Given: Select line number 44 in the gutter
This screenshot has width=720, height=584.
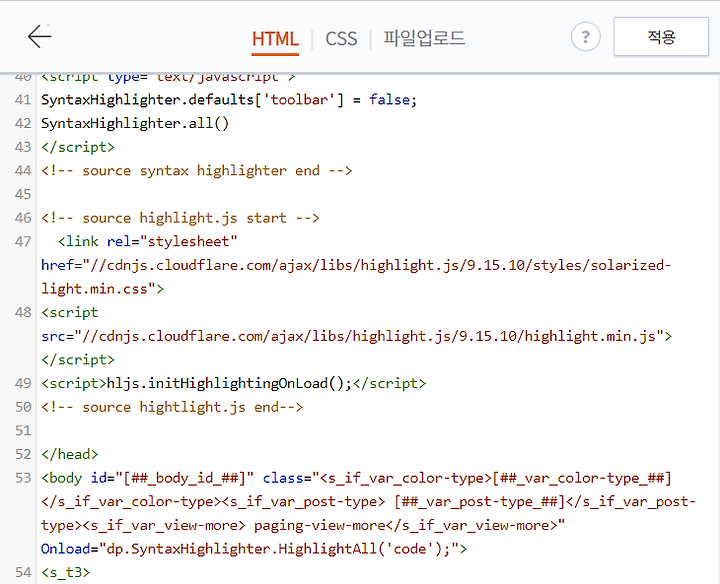Looking at the screenshot, I should [23, 170].
